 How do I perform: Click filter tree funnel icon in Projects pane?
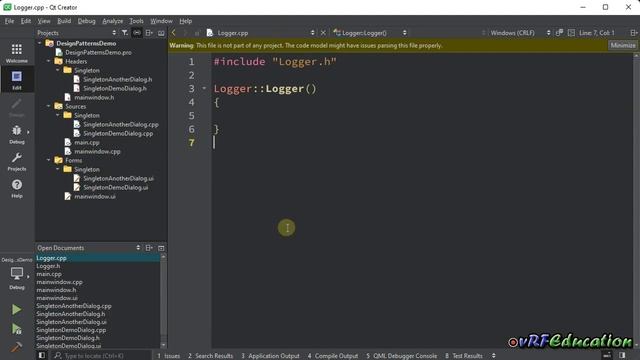(124, 33)
